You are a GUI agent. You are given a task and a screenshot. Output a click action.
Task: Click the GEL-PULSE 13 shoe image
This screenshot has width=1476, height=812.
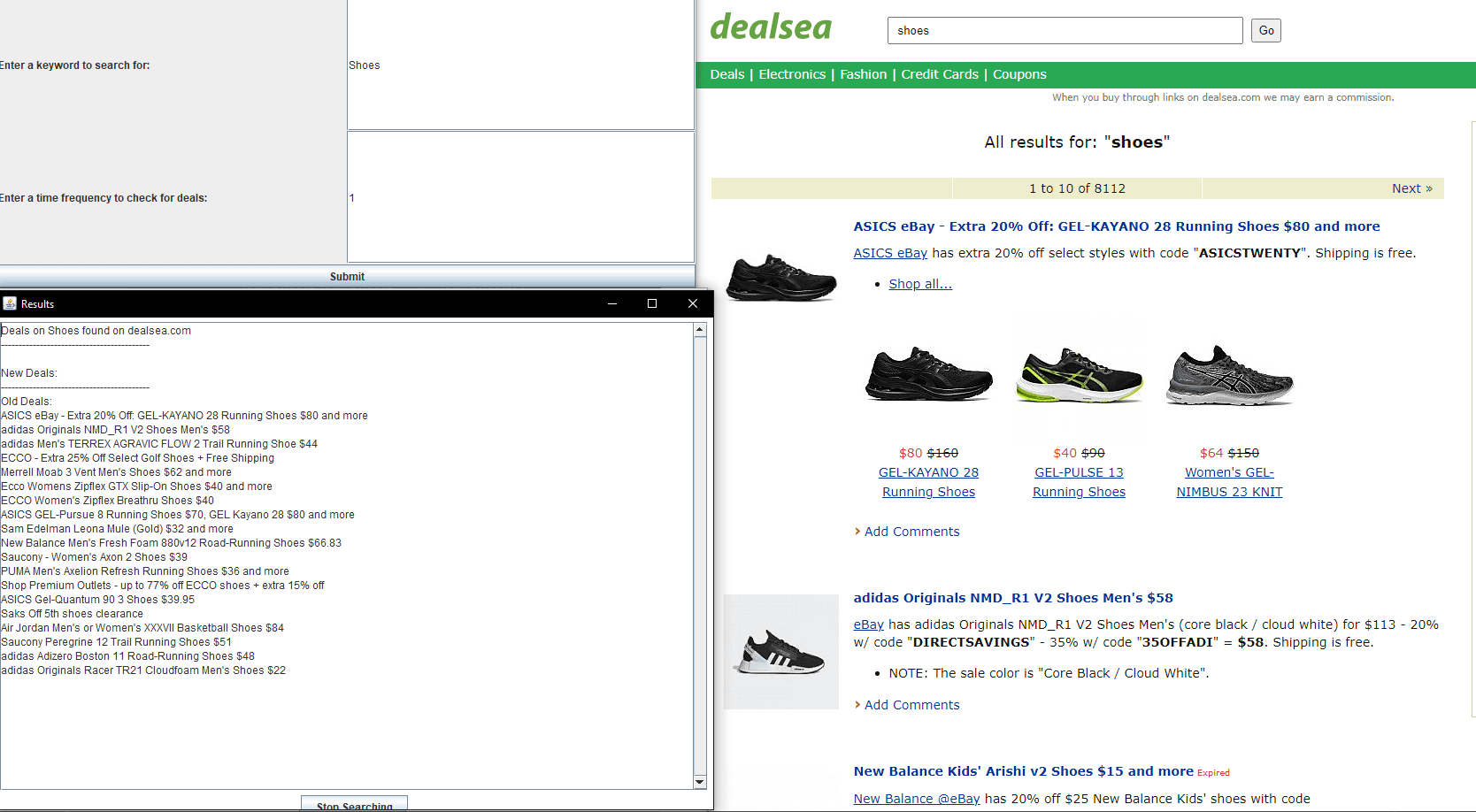[1079, 375]
